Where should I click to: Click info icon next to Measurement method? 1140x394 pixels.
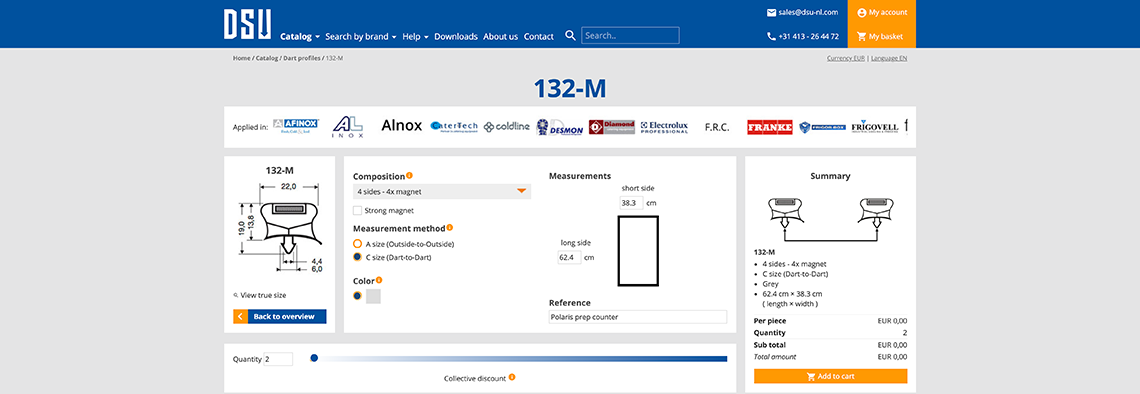tap(450, 228)
